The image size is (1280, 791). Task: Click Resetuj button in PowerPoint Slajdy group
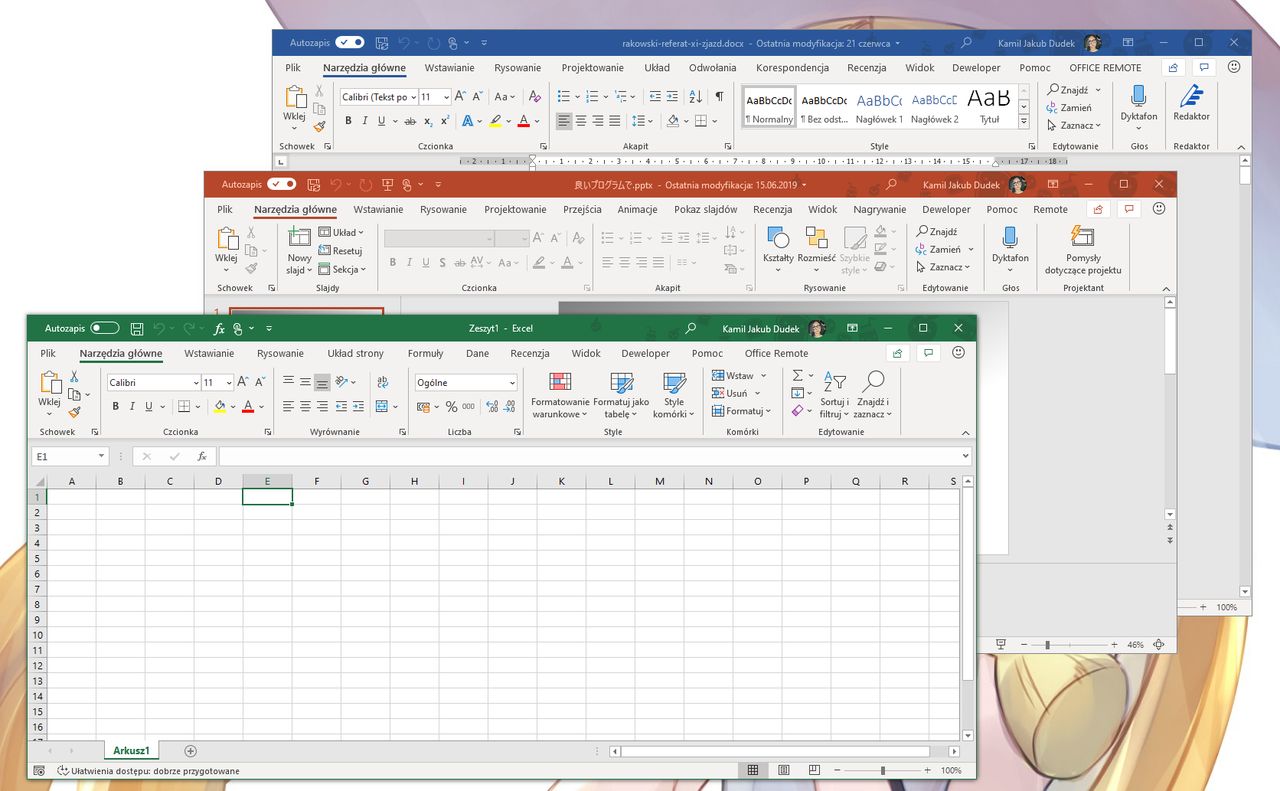click(340, 251)
